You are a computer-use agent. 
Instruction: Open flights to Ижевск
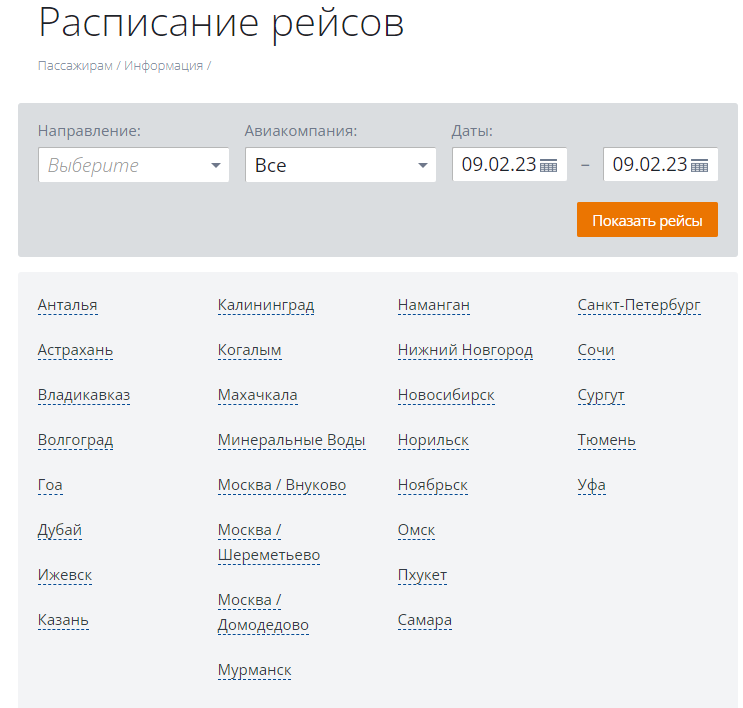pyautogui.click(x=65, y=575)
